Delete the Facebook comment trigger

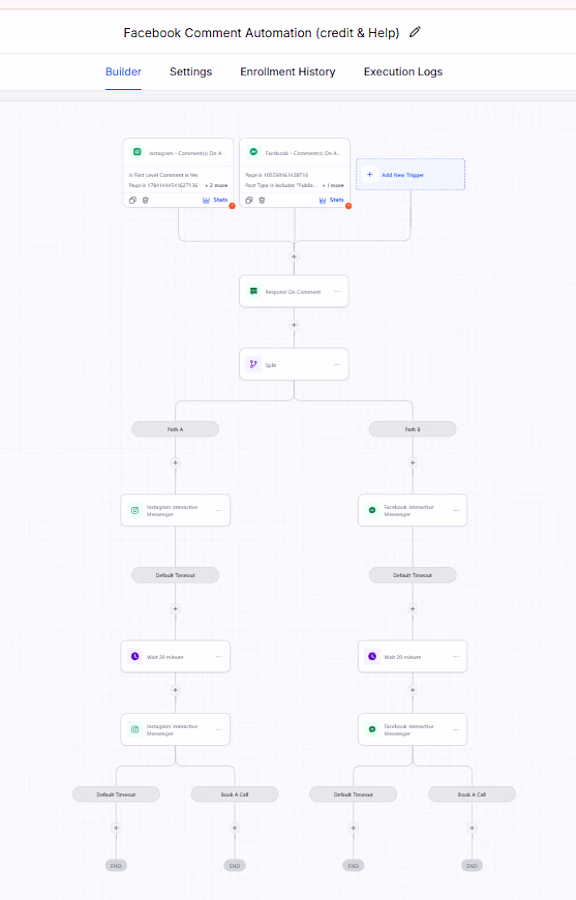pyautogui.click(x=262, y=200)
